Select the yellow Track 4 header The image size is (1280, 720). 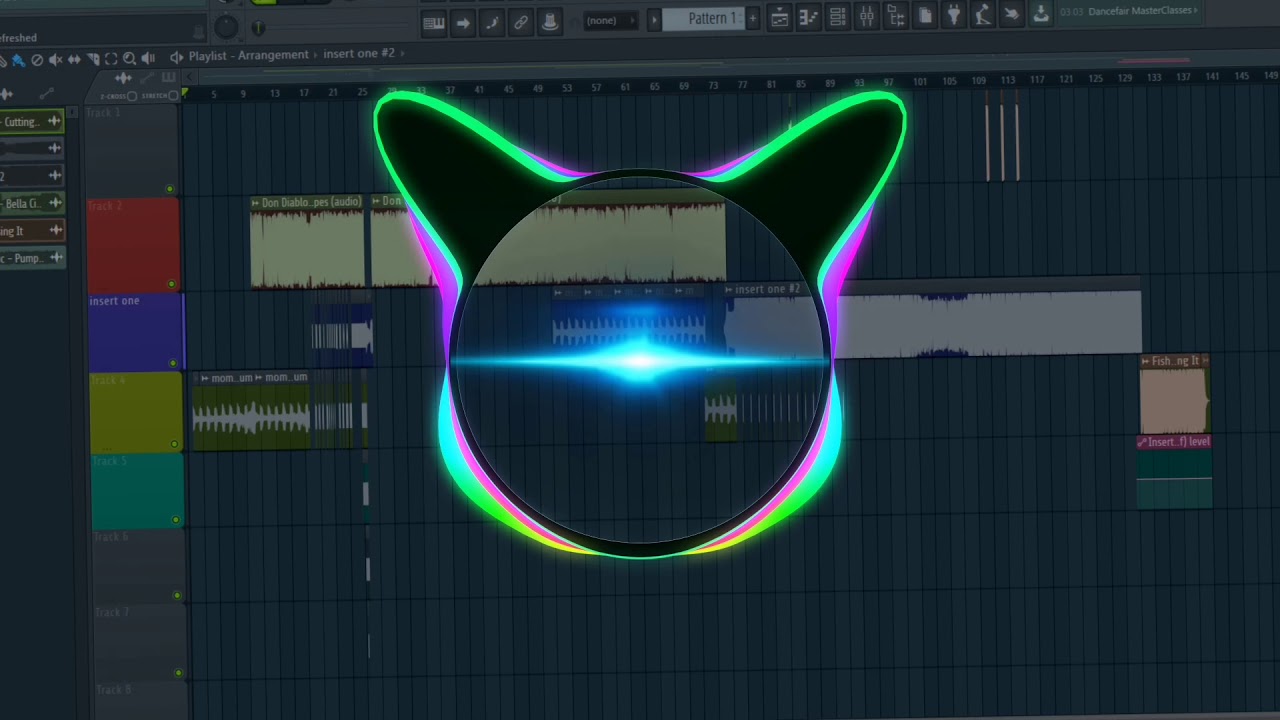(137, 411)
